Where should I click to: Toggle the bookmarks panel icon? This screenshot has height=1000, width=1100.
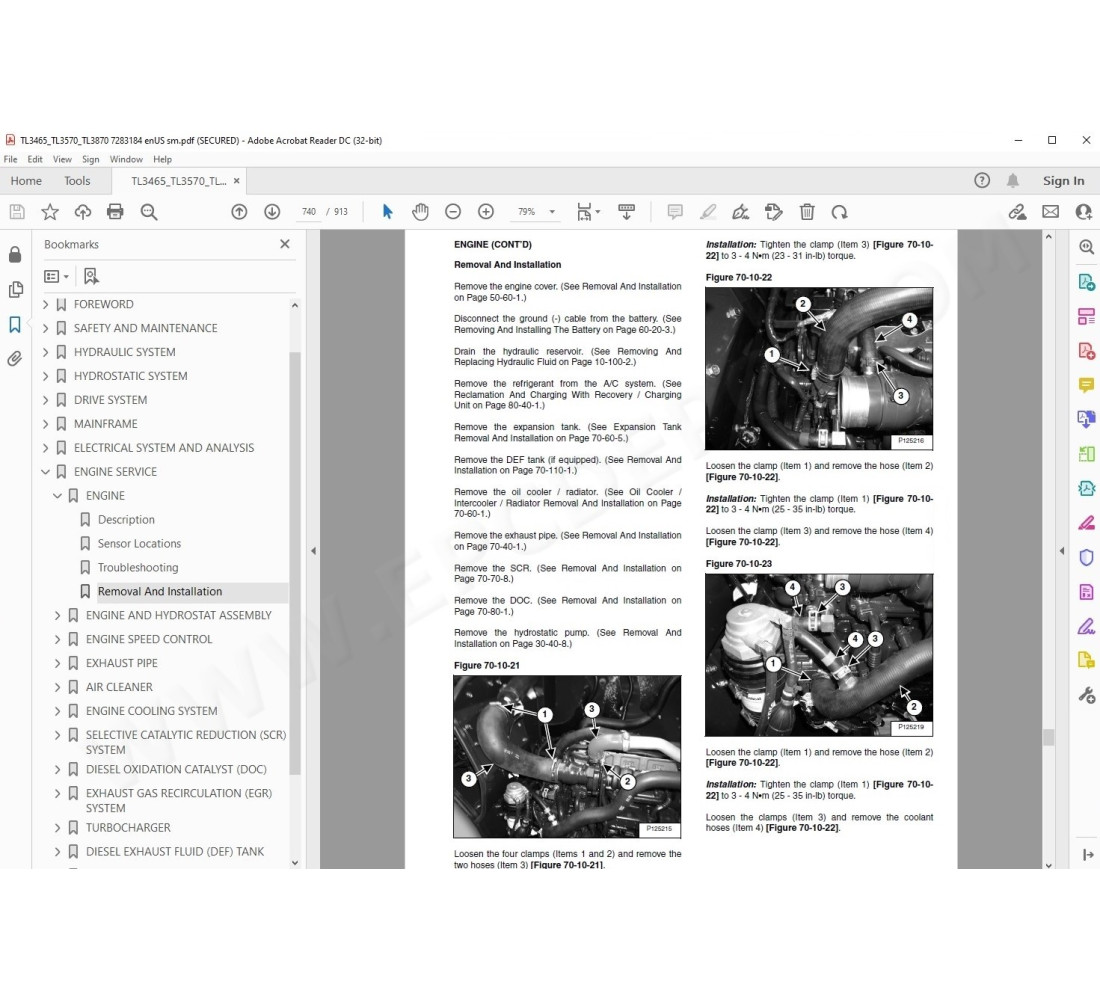coord(15,324)
